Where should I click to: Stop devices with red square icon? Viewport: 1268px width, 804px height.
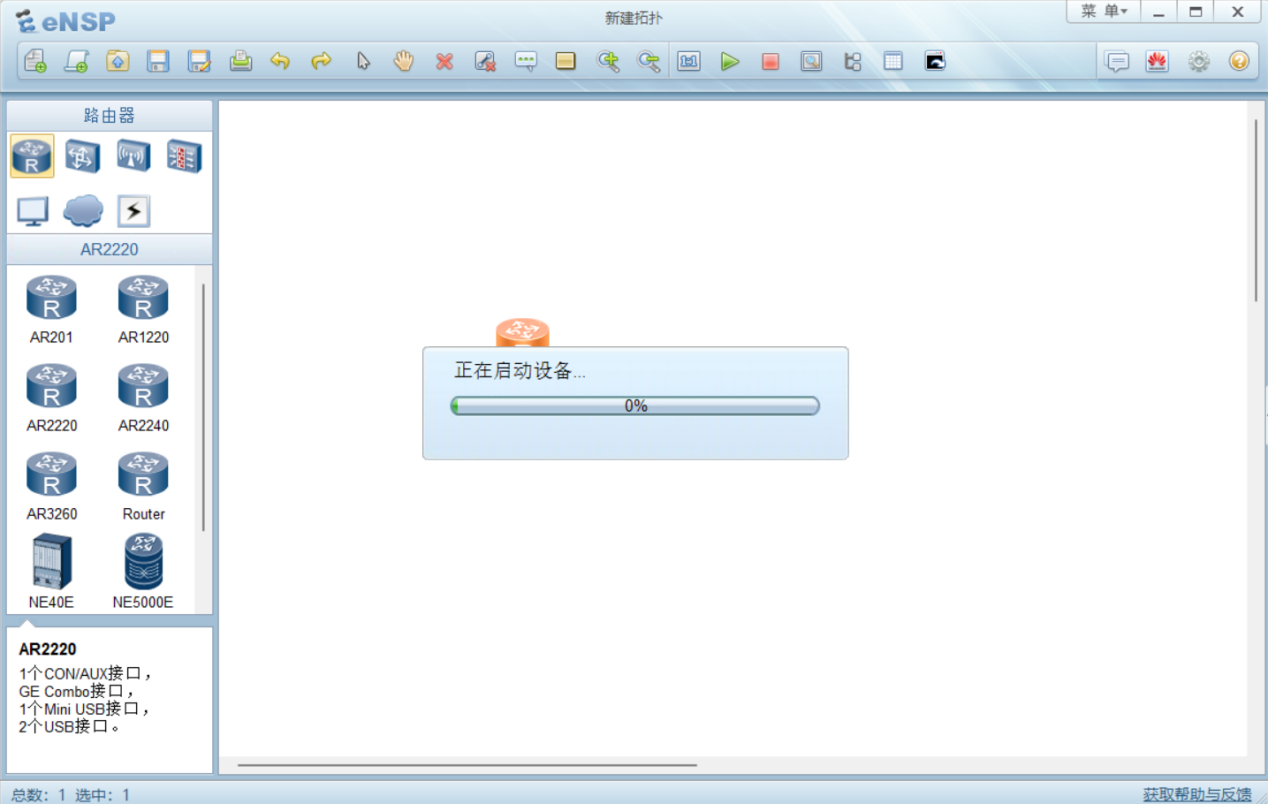tap(770, 61)
